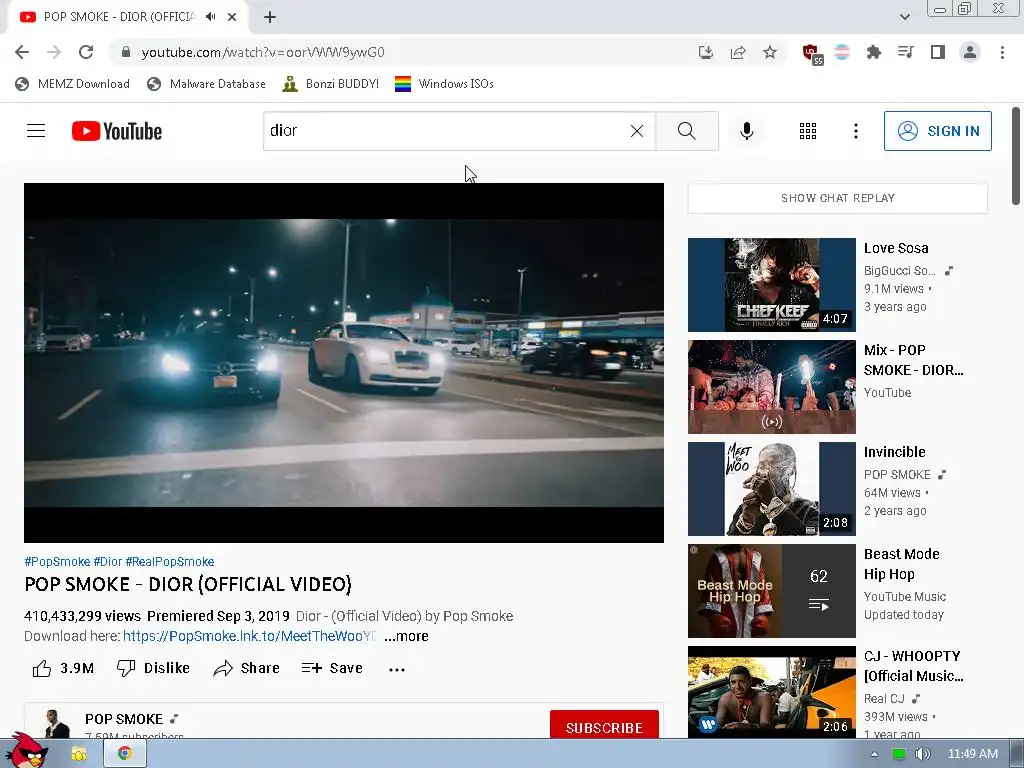Open Malware Database bookmark
Image resolution: width=1024 pixels, height=768 pixels.
click(x=206, y=84)
